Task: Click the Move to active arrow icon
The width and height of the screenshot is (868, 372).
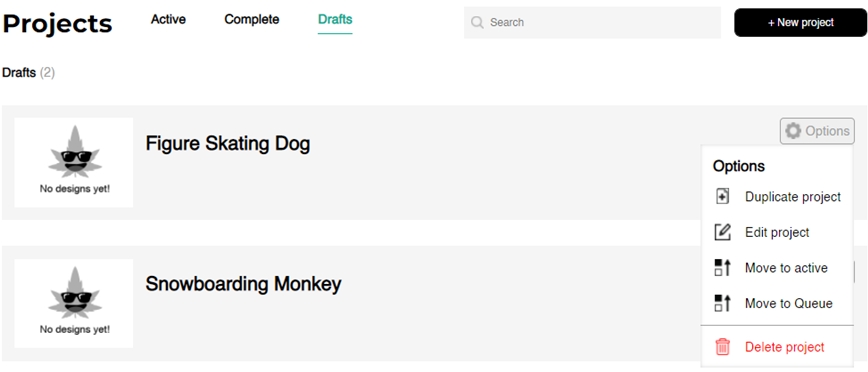Action: pyautogui.click(x=722, y=267)
